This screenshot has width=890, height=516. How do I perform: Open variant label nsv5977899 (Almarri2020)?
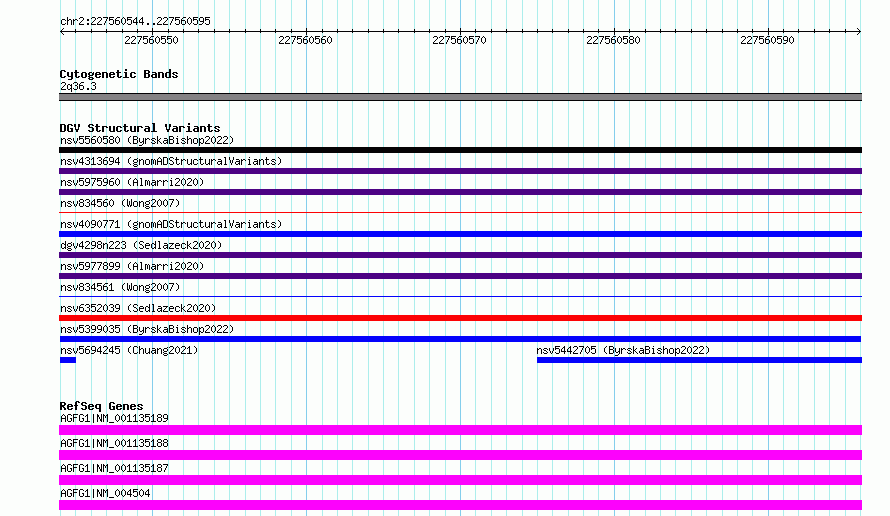coord(132,266)
